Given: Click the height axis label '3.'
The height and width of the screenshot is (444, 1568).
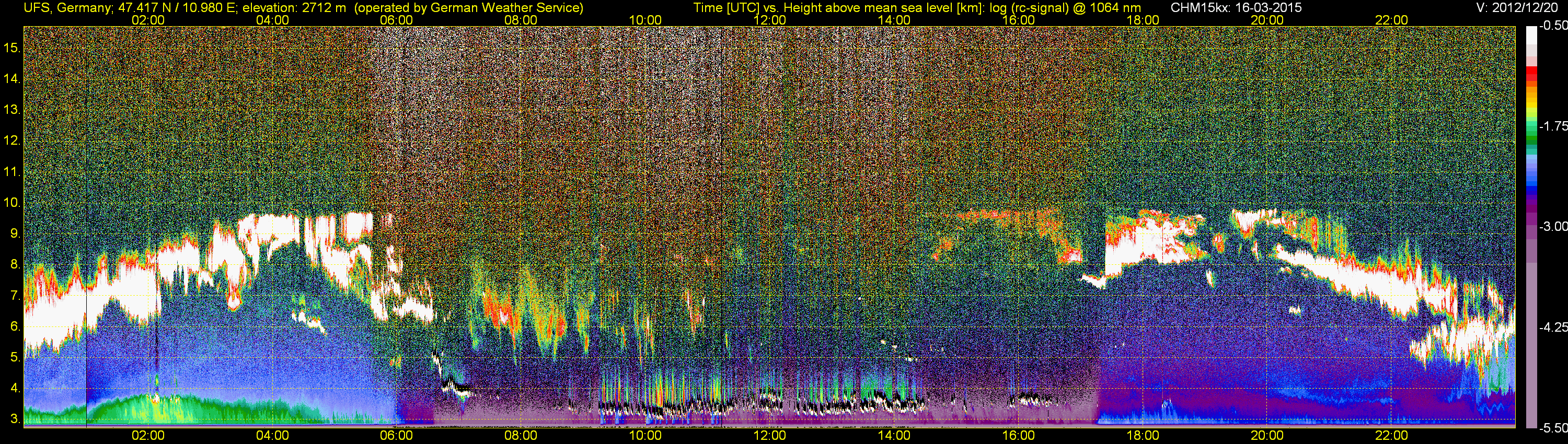Looking at the screenshot, I should (x=15, y=419).
